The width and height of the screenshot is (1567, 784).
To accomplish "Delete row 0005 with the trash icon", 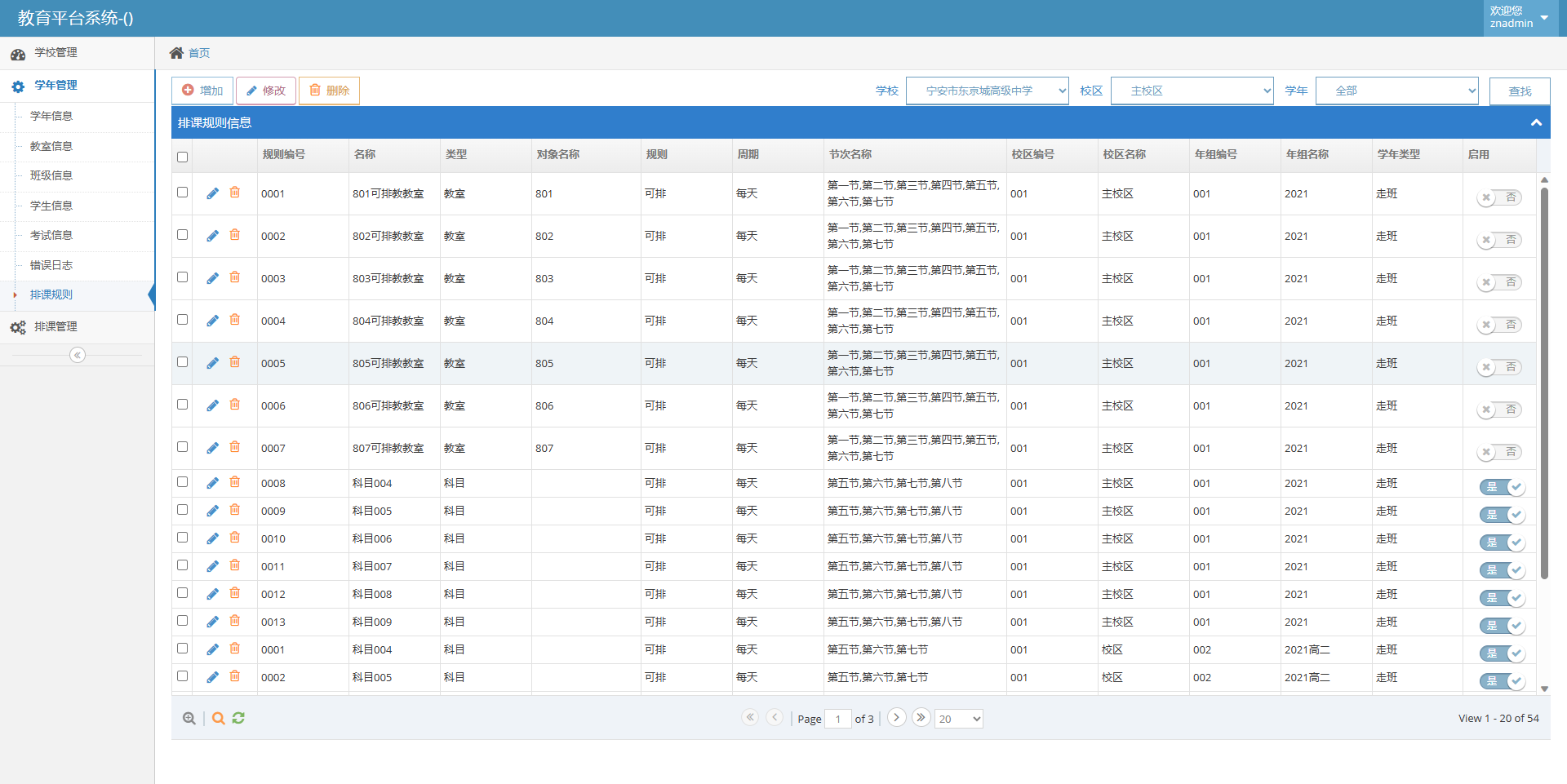I will 235,362.
